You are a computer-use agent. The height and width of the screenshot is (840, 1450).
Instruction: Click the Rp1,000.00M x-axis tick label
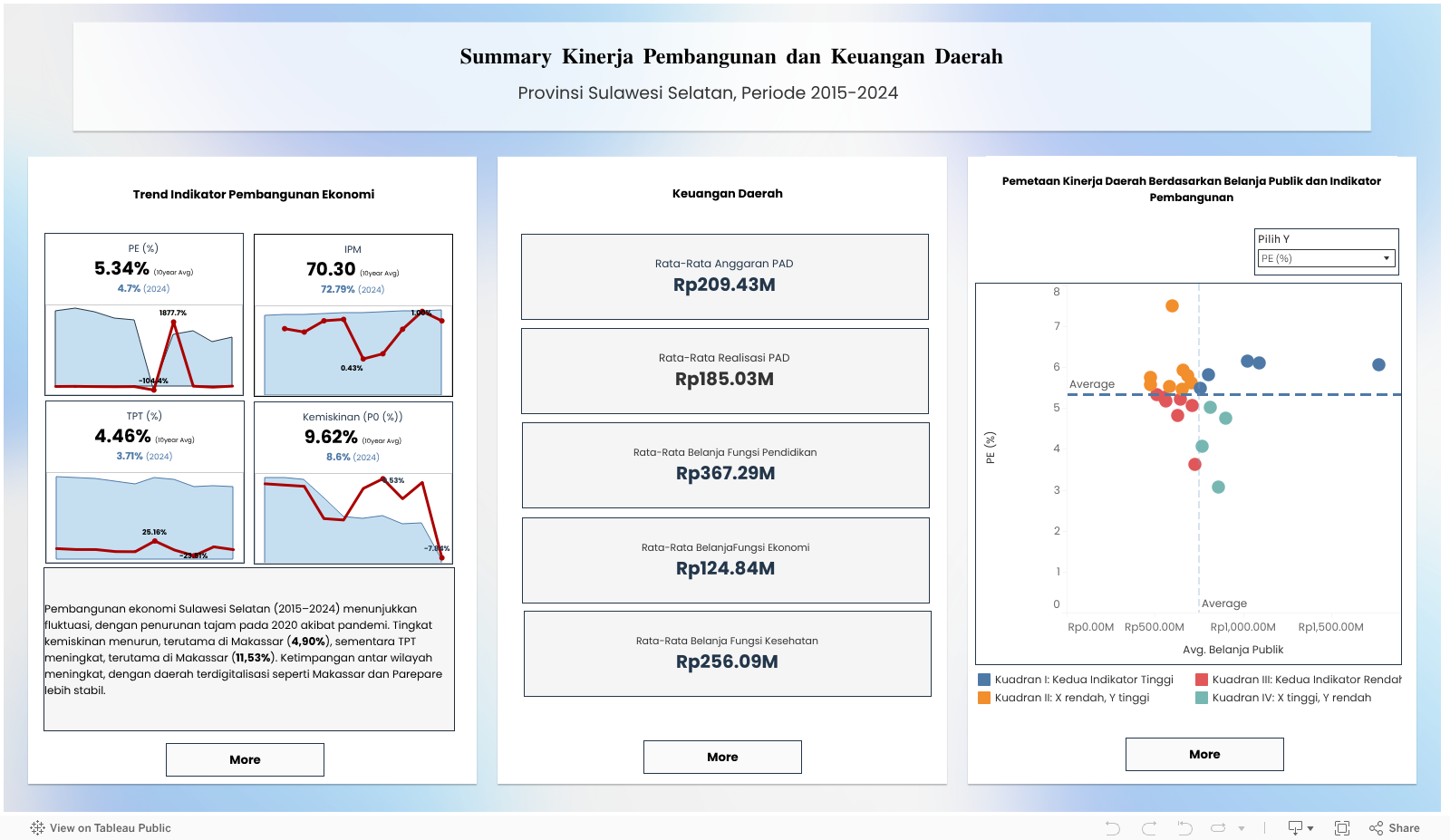click(x=1242, y=627)
